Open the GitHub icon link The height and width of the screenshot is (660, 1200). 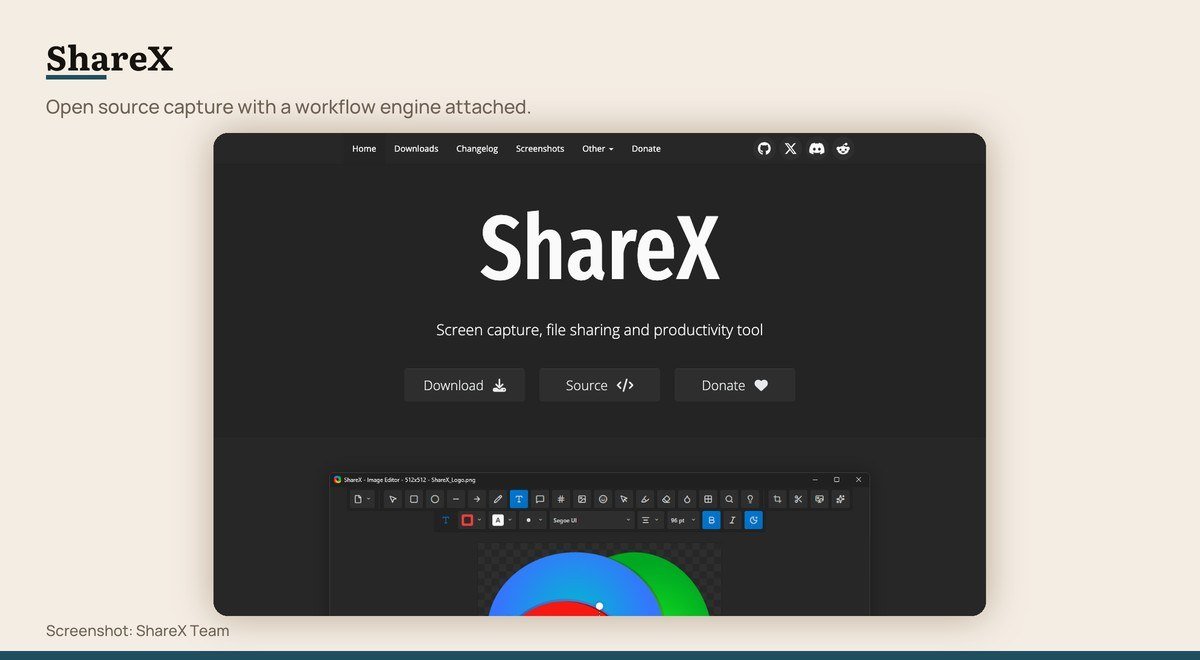(x=764, y=148)
